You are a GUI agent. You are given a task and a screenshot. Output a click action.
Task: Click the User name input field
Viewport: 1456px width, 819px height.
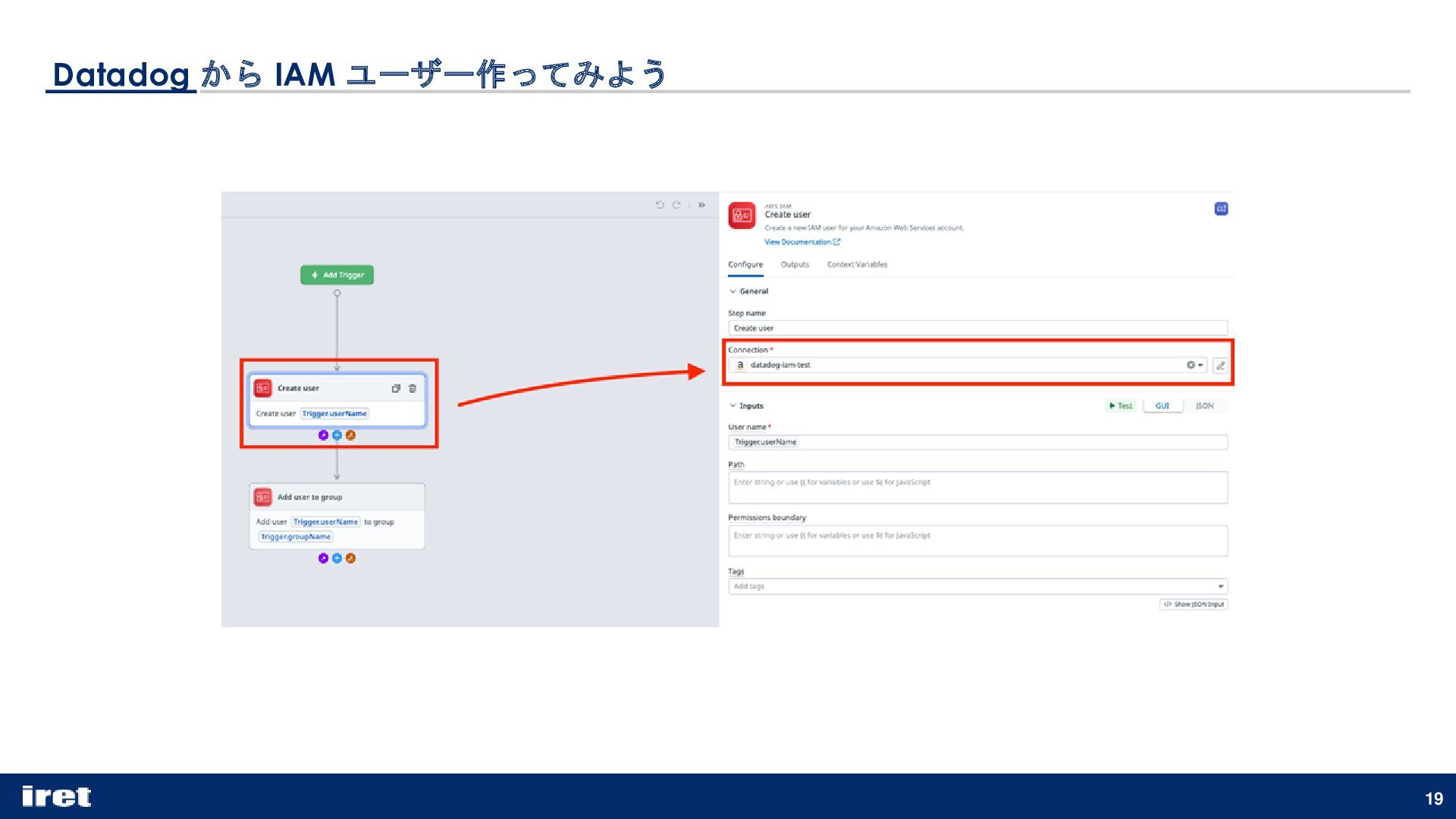(x=977, y=442)
